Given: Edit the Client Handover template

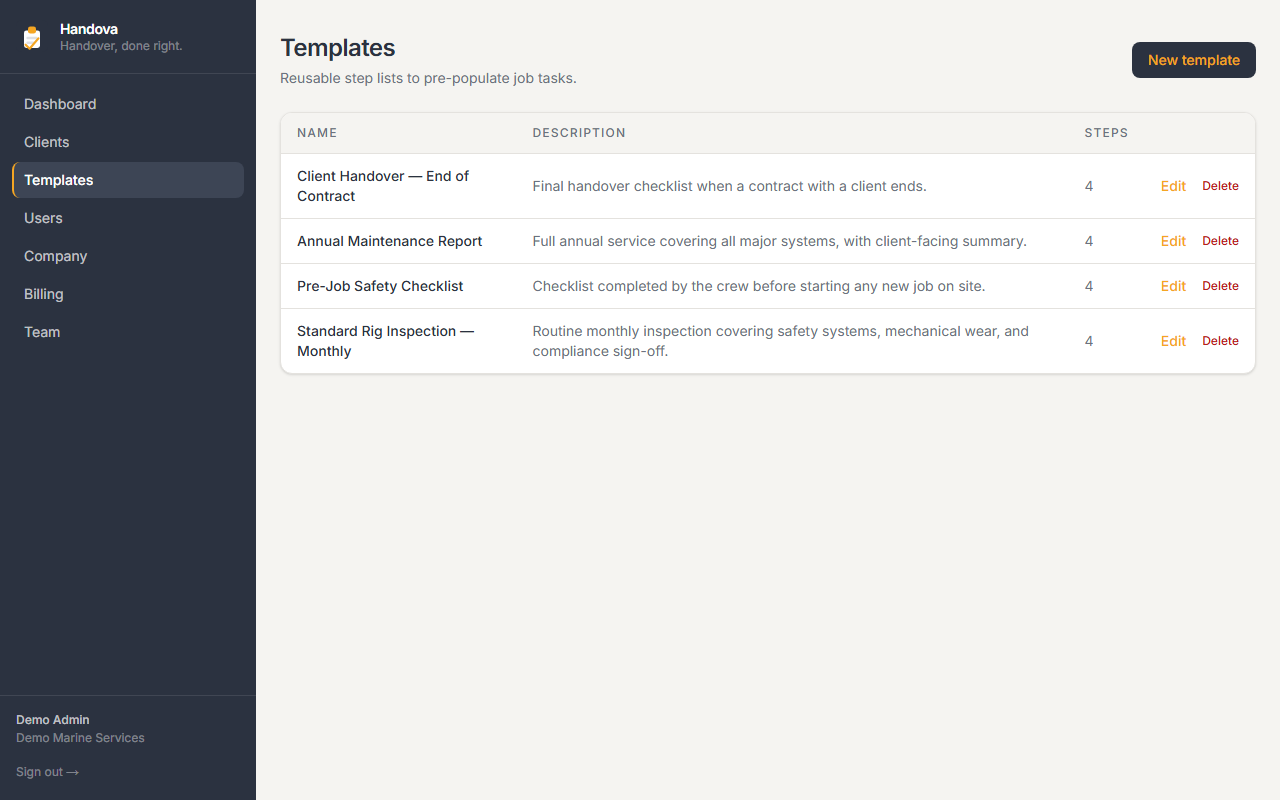Looking at the screenshot, I should pos(1173,186).
